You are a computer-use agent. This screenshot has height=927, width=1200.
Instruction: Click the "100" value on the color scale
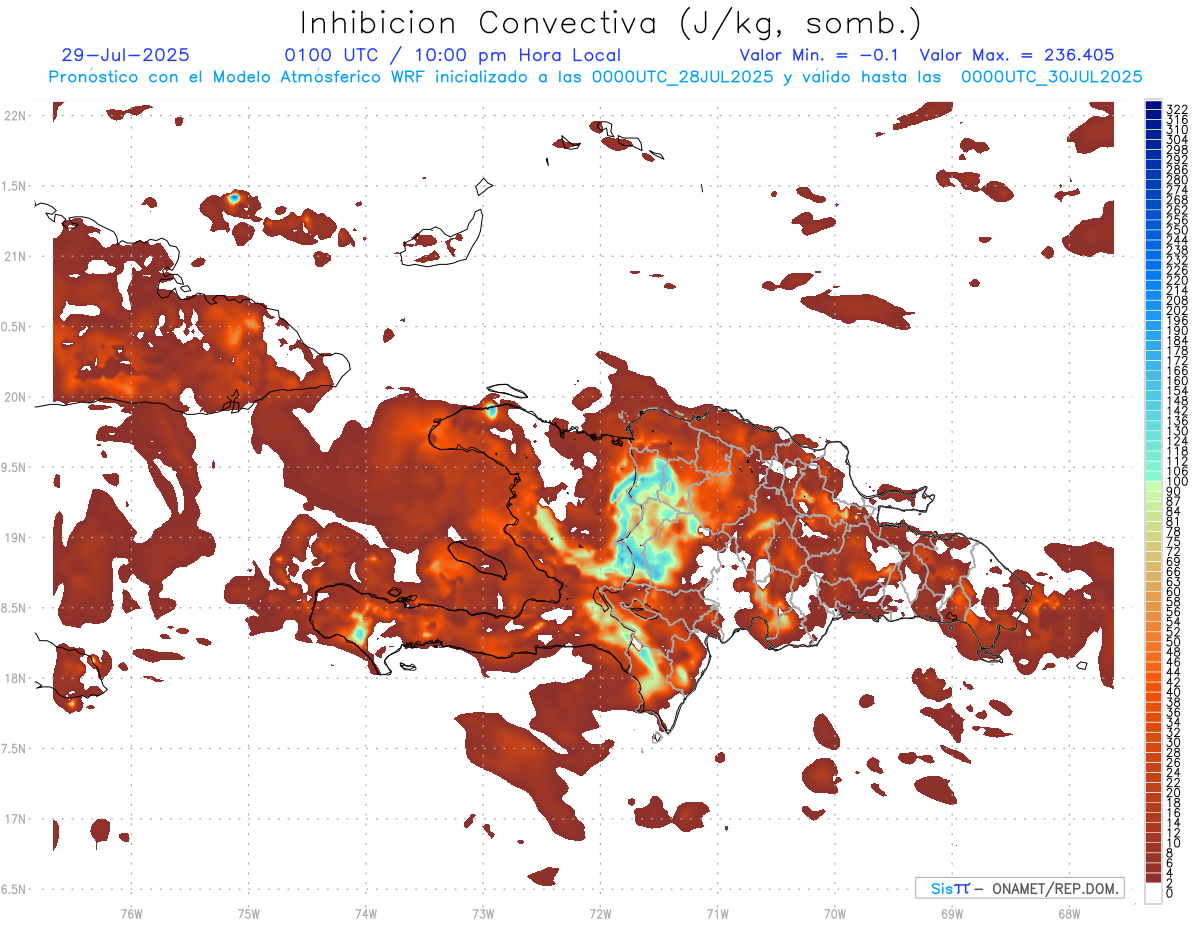(1177, 482)
